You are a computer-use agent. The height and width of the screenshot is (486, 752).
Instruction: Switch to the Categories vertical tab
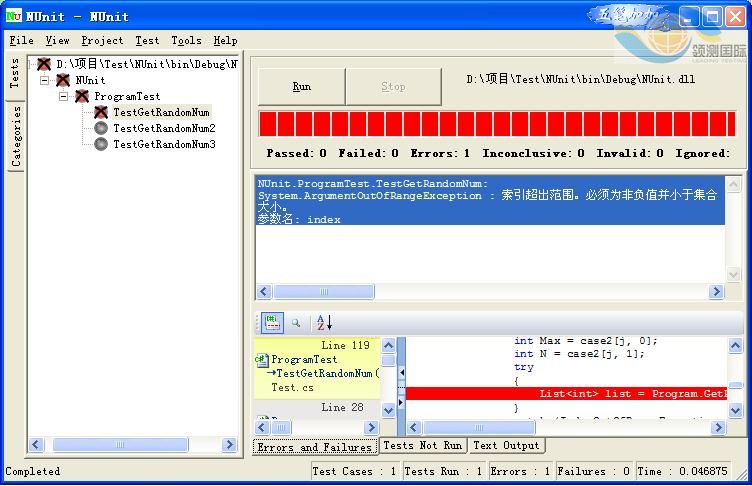[16, 136]
